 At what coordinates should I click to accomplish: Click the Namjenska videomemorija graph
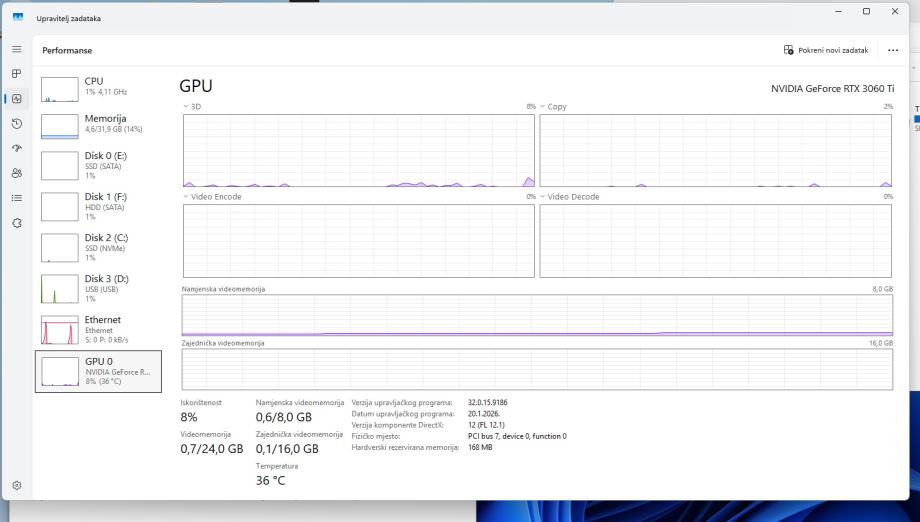click(537, 315)
